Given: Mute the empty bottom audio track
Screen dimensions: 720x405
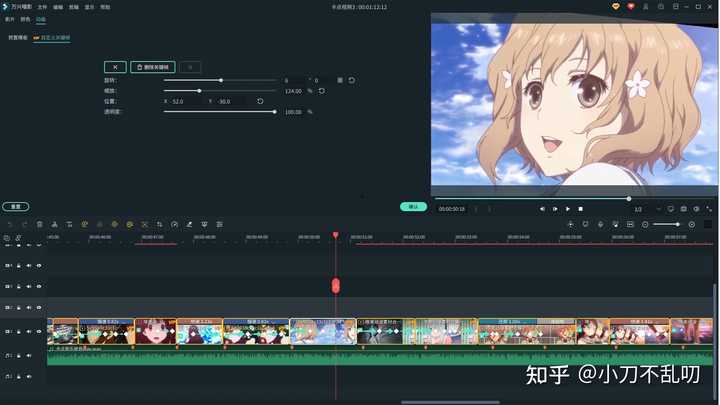Looking at the screenshot, I should (x=29, y=377).
